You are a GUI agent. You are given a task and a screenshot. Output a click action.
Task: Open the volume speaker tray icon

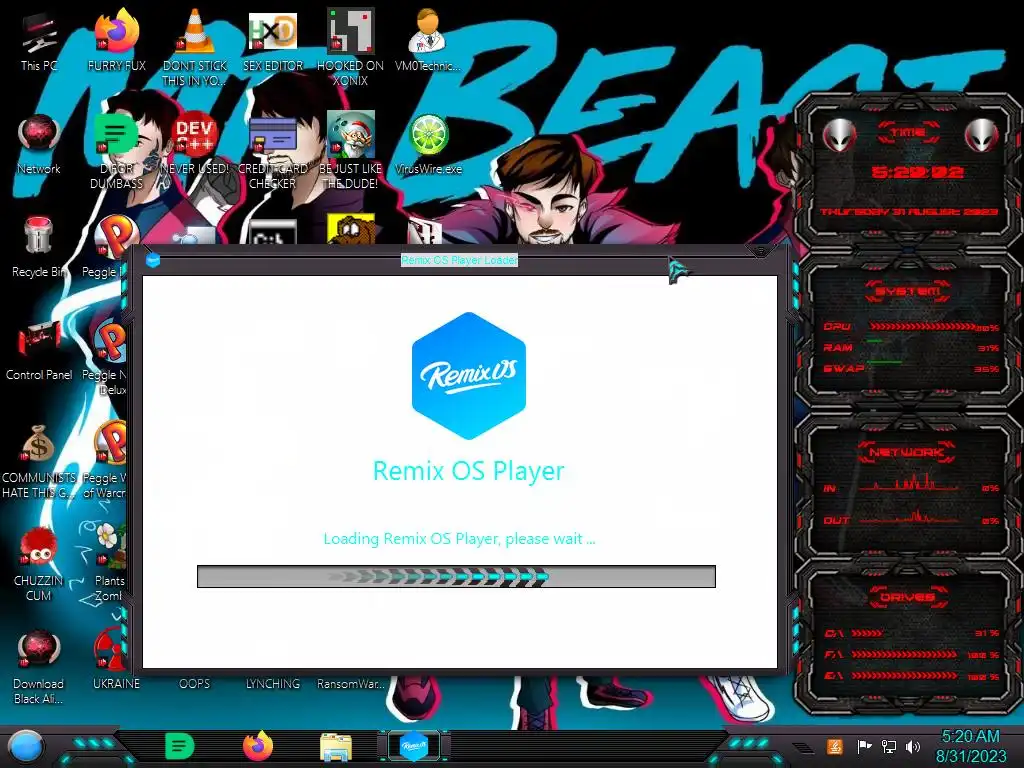tap(913, 746)
